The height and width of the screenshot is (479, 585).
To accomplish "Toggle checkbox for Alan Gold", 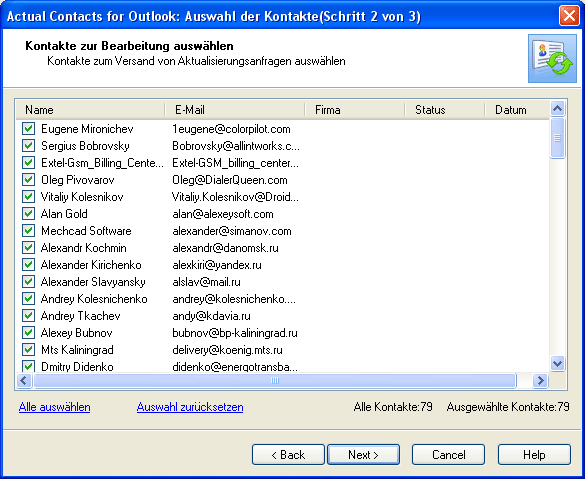I will (28, 213).
